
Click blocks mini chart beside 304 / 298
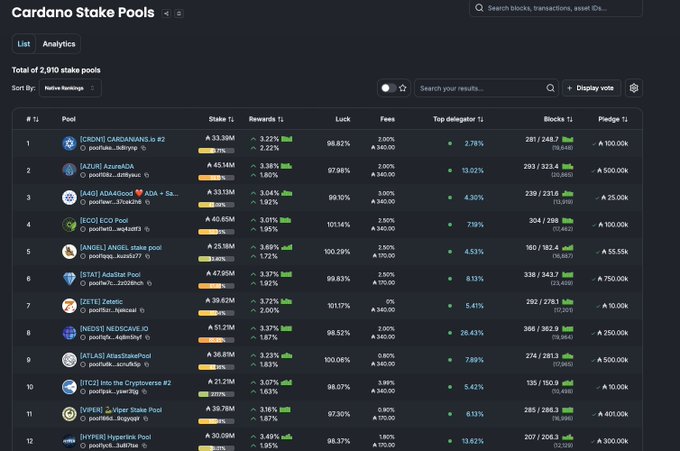[568, 220]
